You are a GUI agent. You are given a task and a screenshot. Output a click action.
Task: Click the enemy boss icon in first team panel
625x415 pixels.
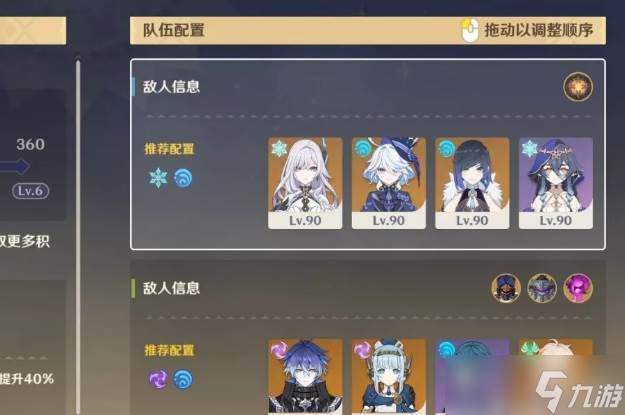578,87
